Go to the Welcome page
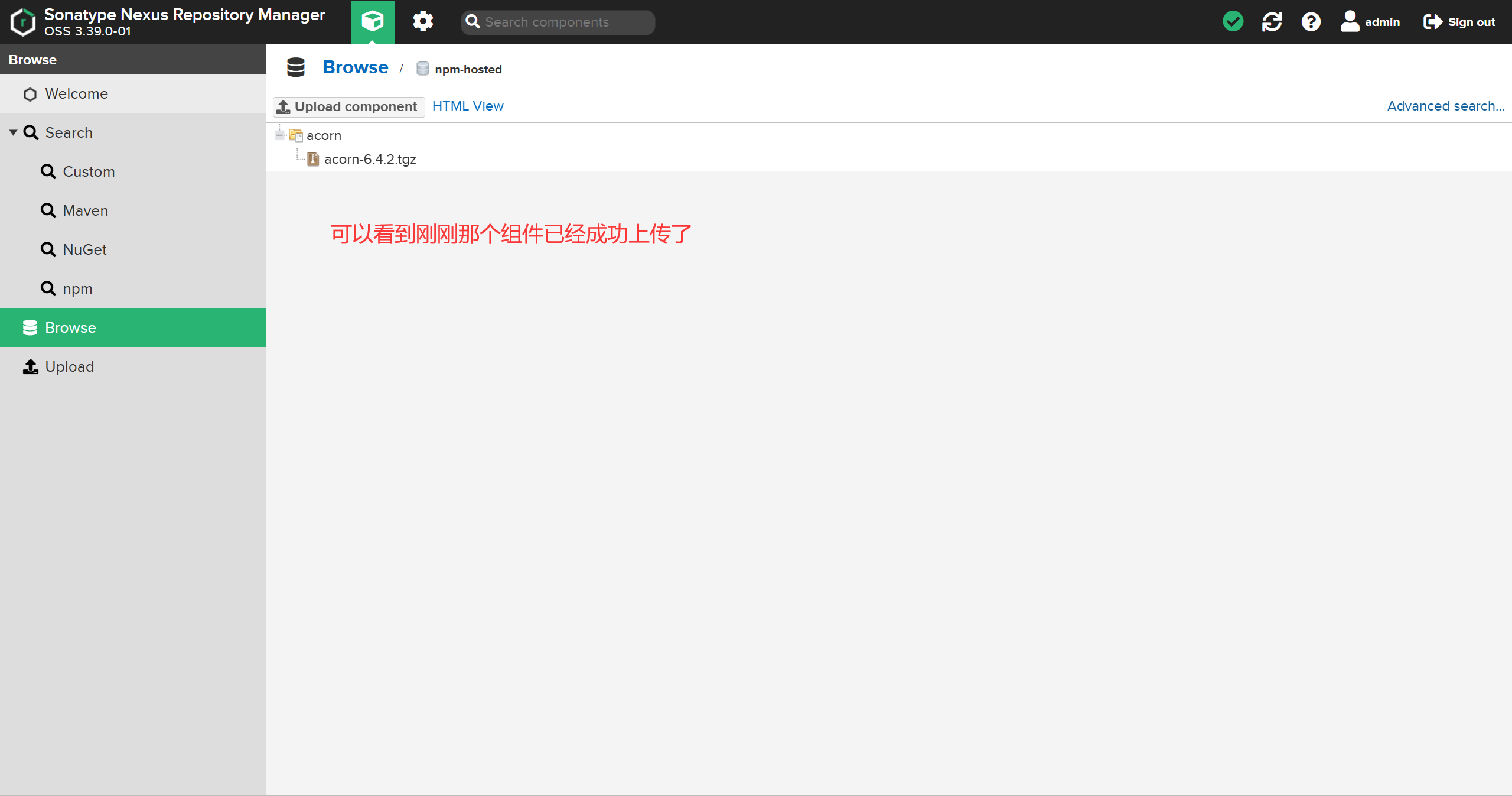This screenshot has height=796, width=1512. [x=76, y=93]
